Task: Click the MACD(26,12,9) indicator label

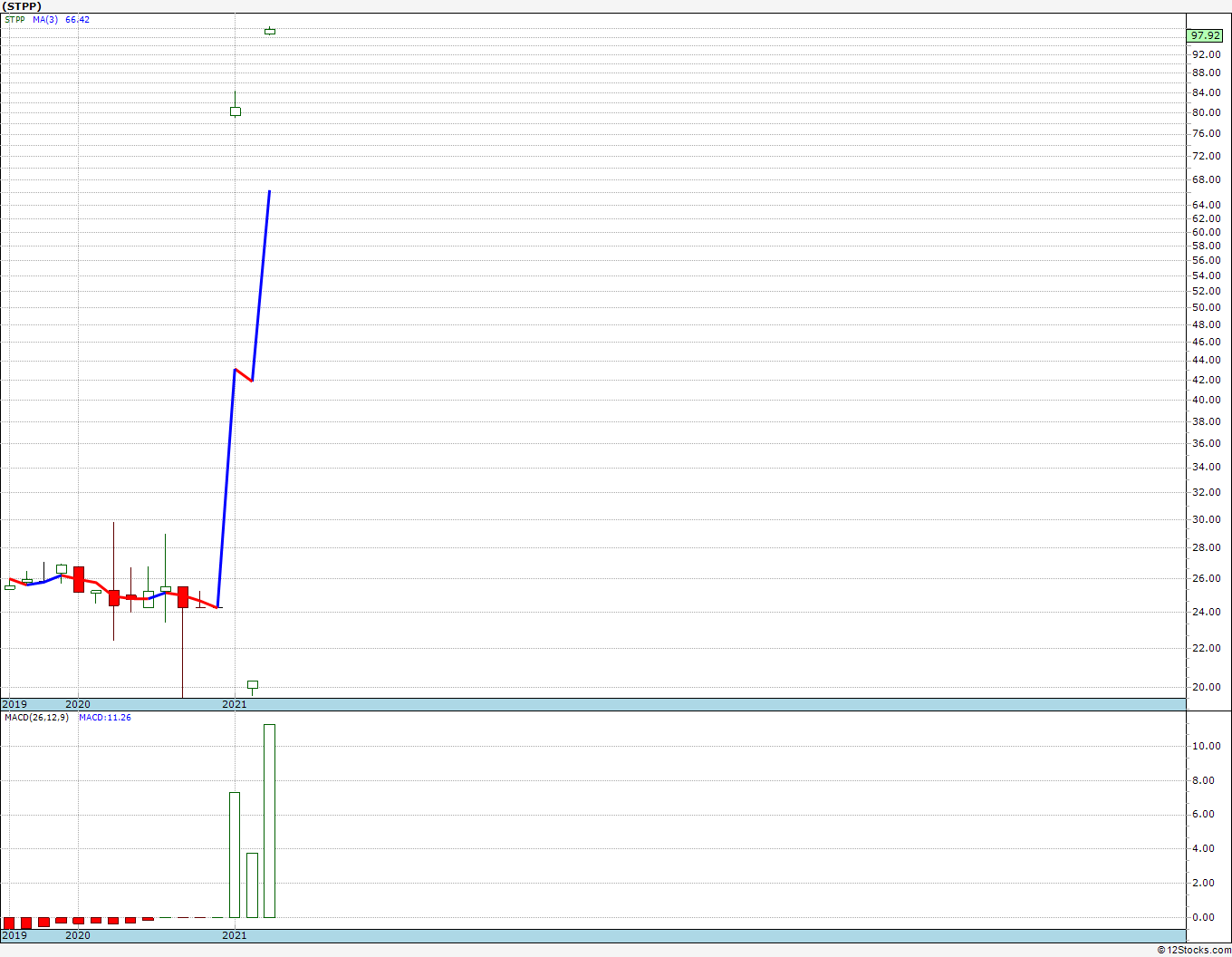Action: tap(36, 717)
